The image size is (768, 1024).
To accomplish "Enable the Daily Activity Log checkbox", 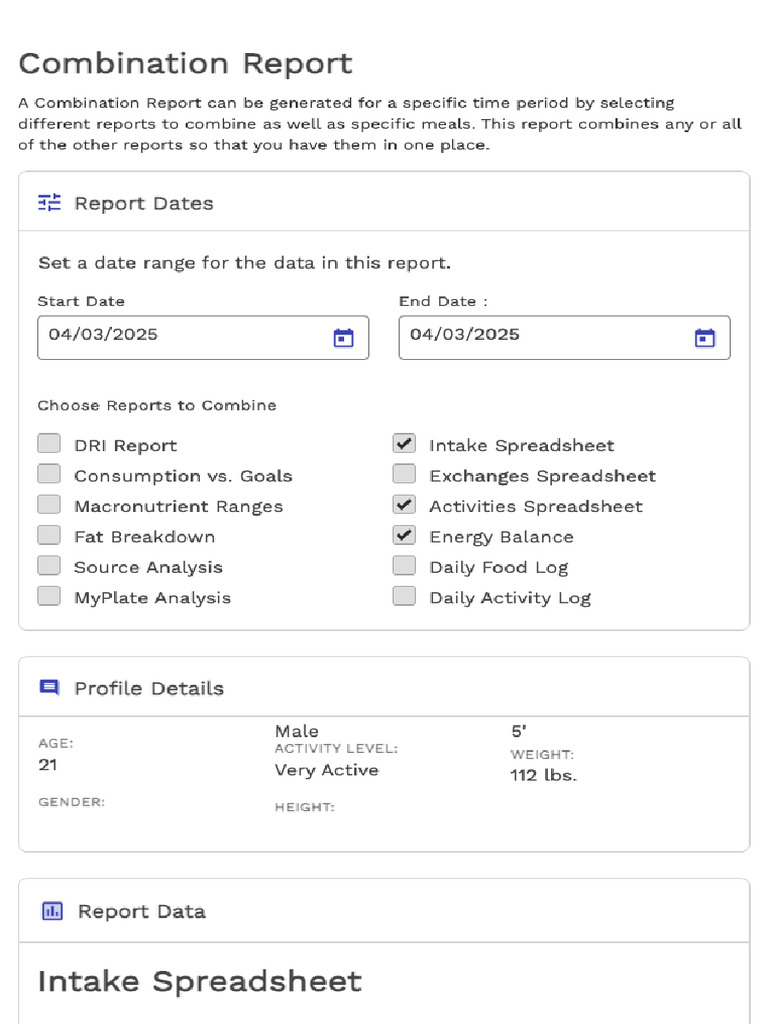I will pyautogui.click(x=404, y=596).
